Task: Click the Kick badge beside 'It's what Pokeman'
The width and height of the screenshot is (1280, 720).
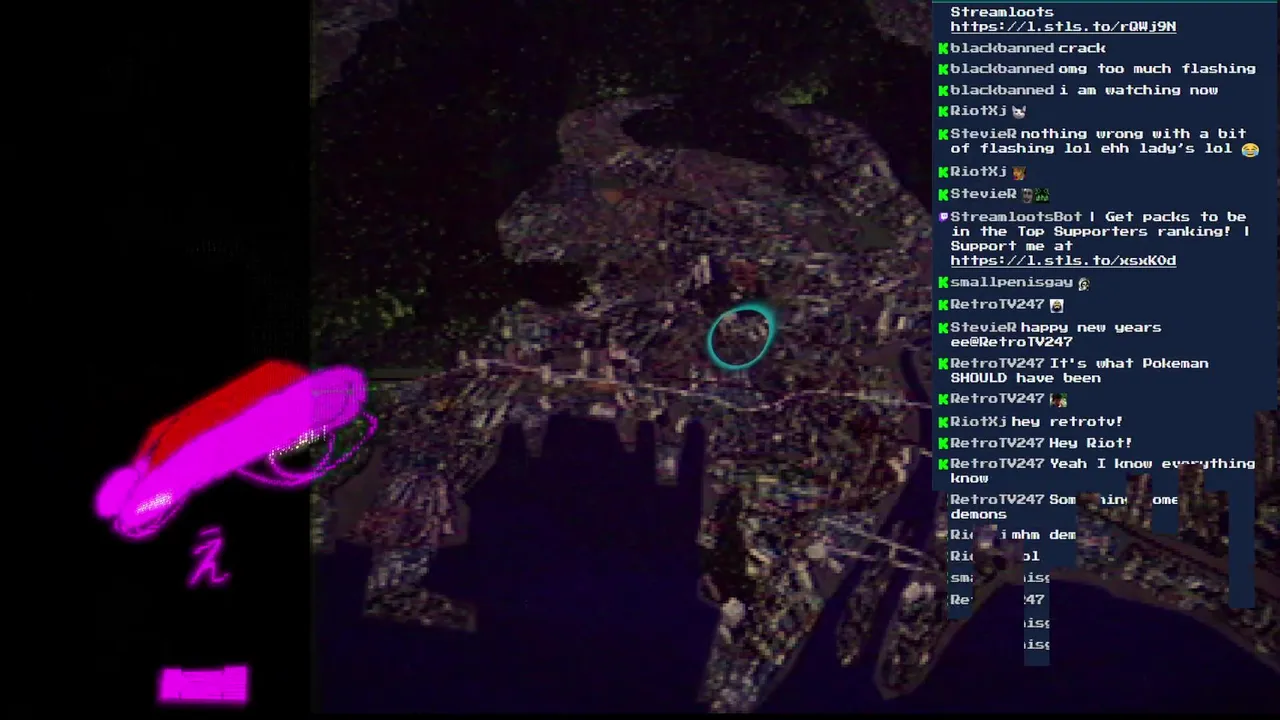Action: (942, 365)
